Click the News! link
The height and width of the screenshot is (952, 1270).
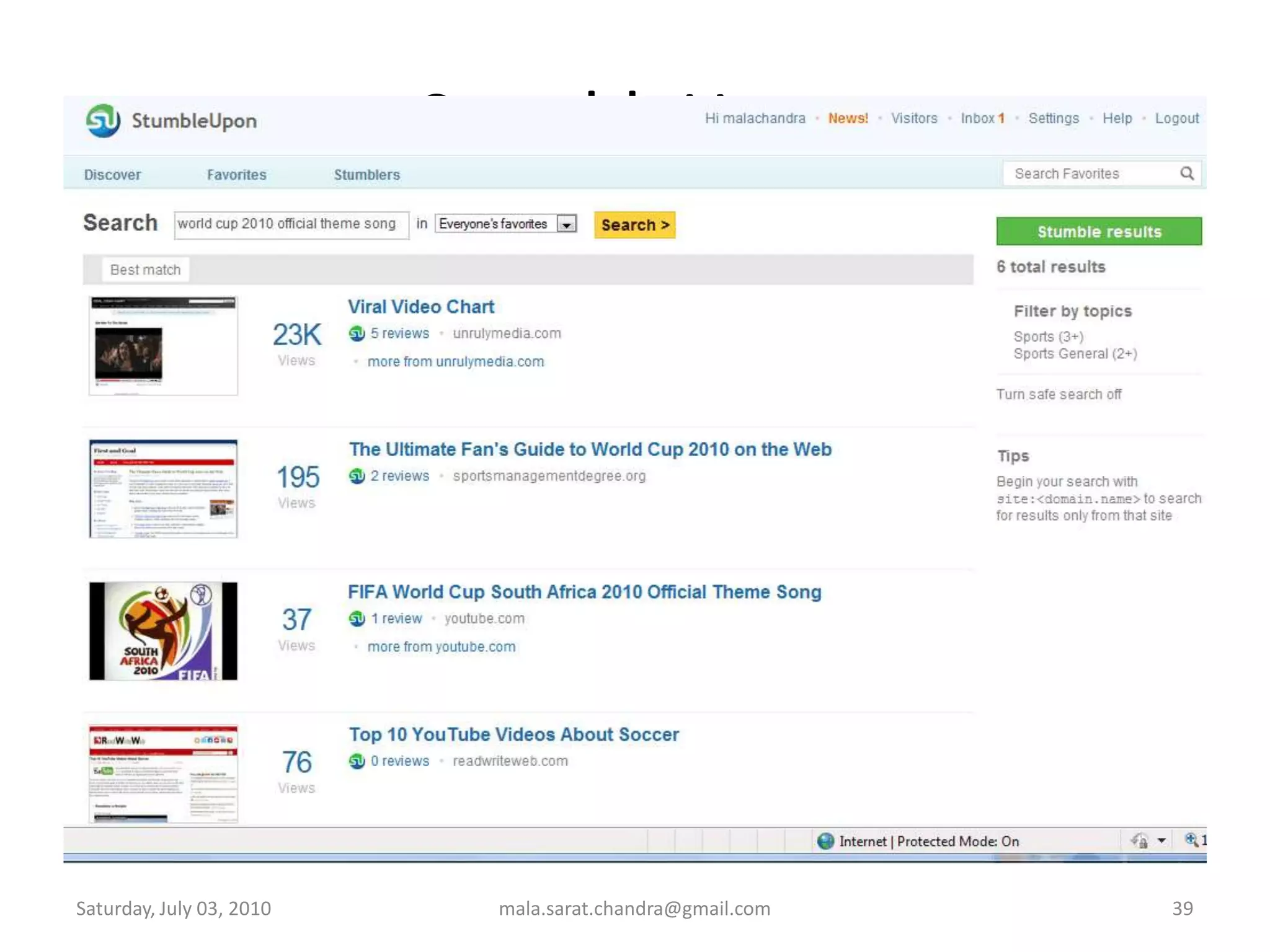click(x=848, y=118)
